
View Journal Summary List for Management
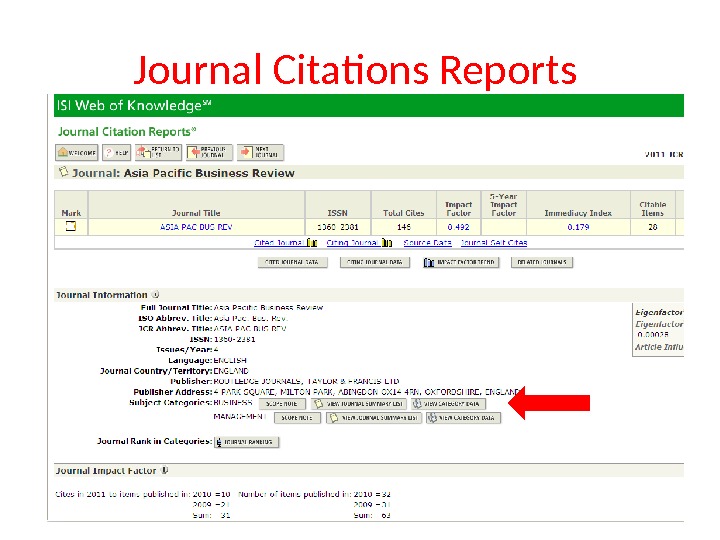374,418
